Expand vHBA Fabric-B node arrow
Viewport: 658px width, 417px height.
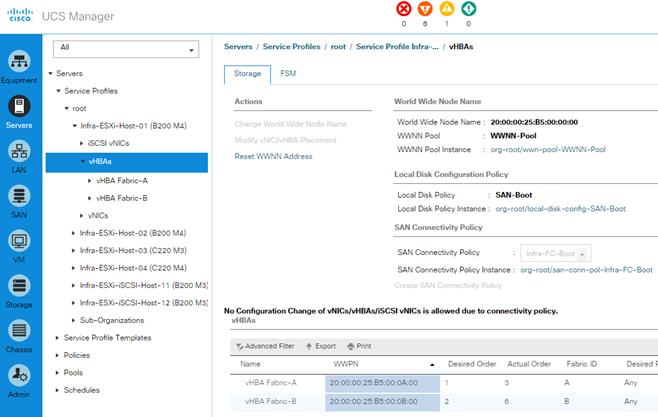point(90,198)
